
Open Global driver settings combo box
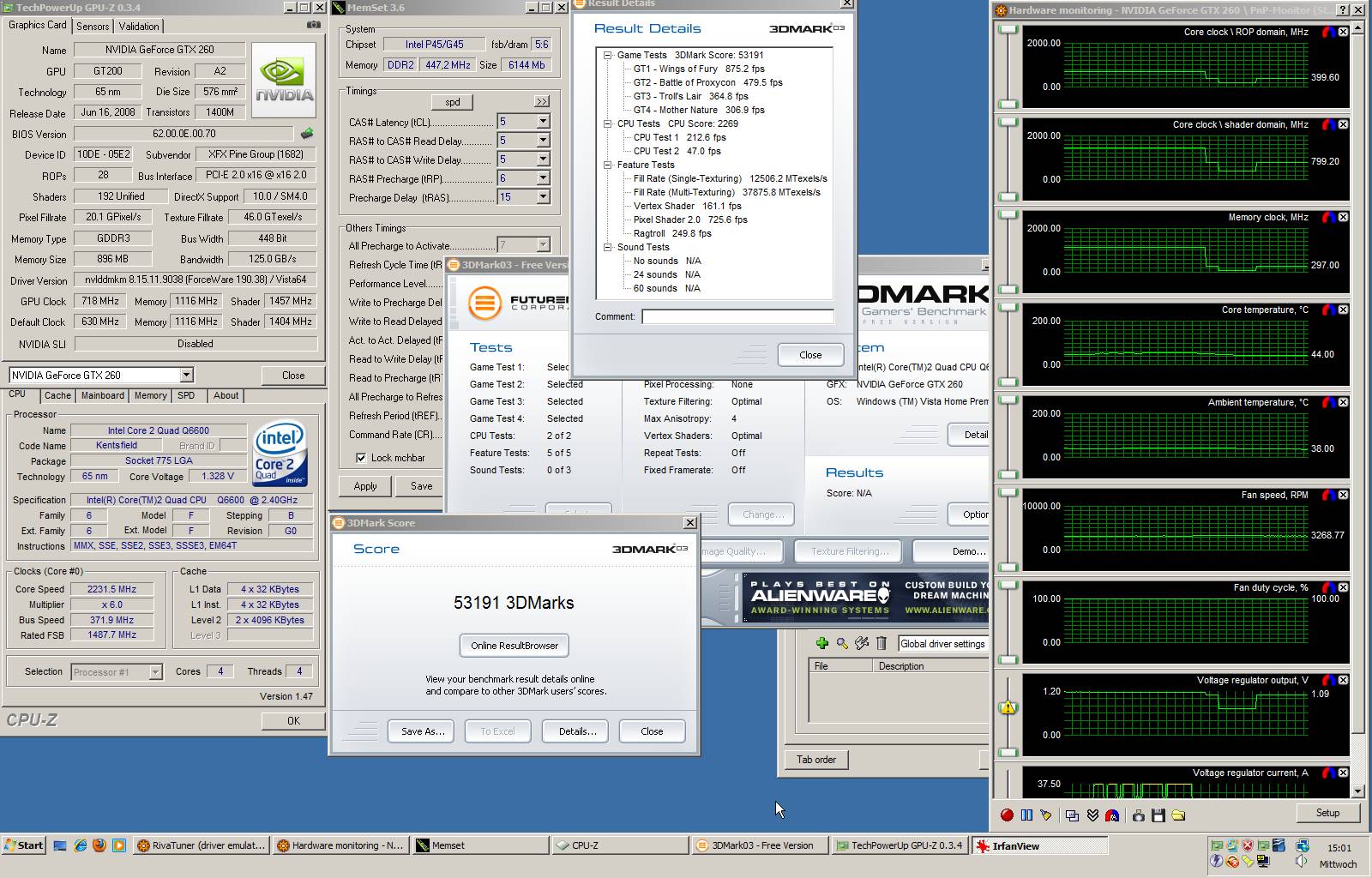tap(942, 644)
